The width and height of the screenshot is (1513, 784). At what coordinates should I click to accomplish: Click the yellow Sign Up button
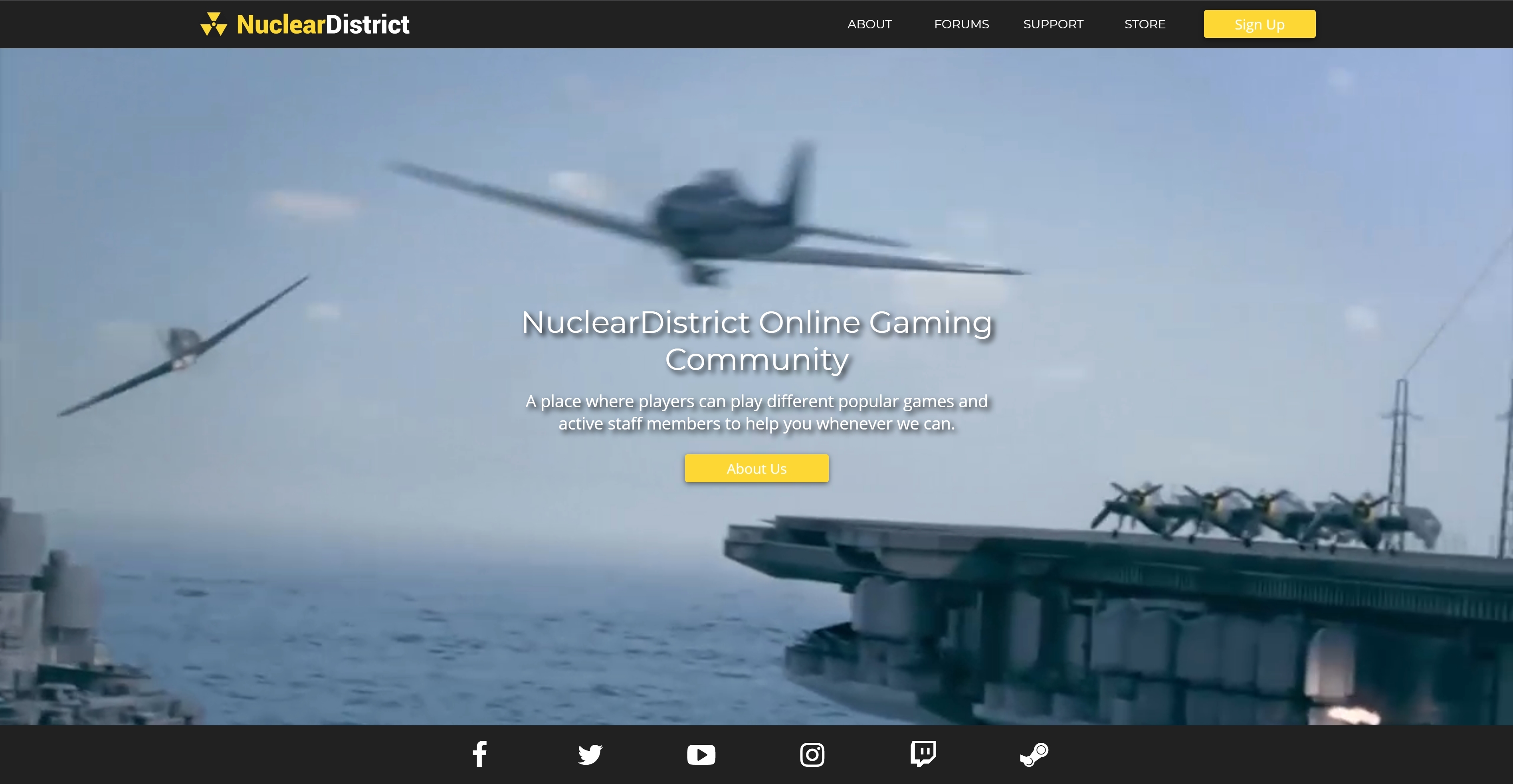[x=1259, y=24]
